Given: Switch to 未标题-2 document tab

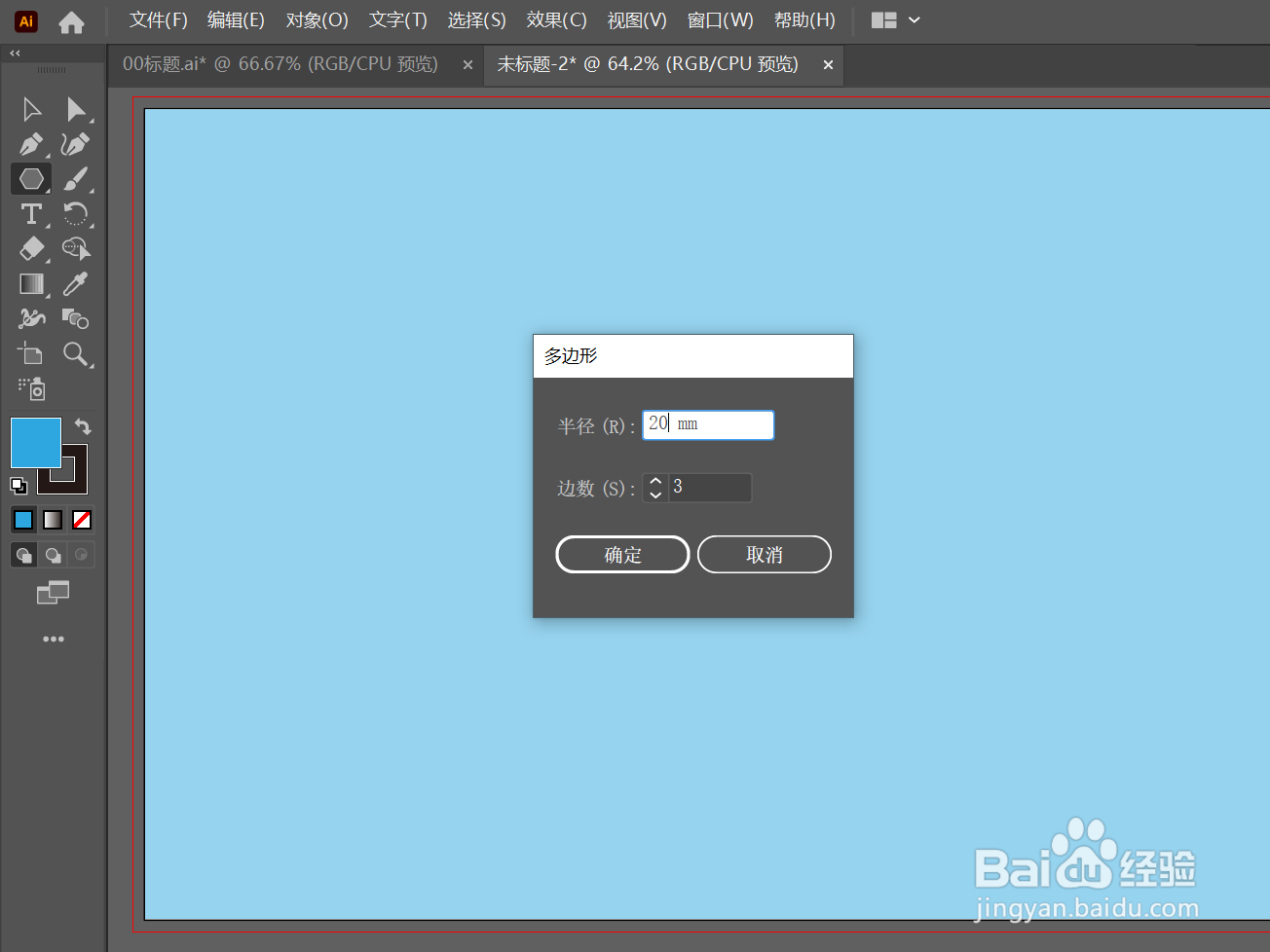Looking at the screenshot, I should (648, 64).
